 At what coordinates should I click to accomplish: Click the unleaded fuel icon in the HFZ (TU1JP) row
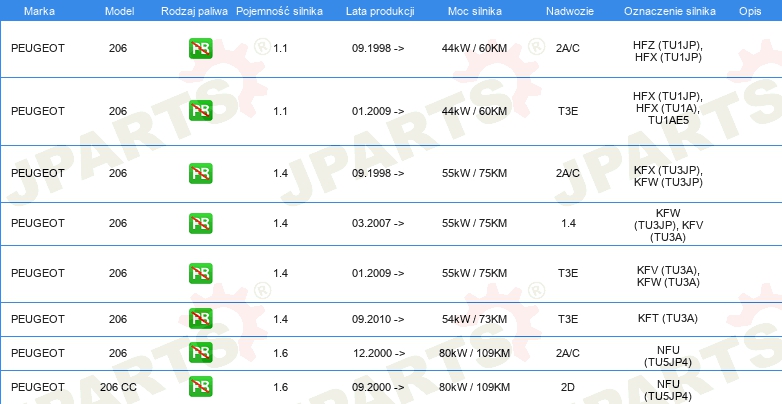pyautogui.click(x=200, y=48)
